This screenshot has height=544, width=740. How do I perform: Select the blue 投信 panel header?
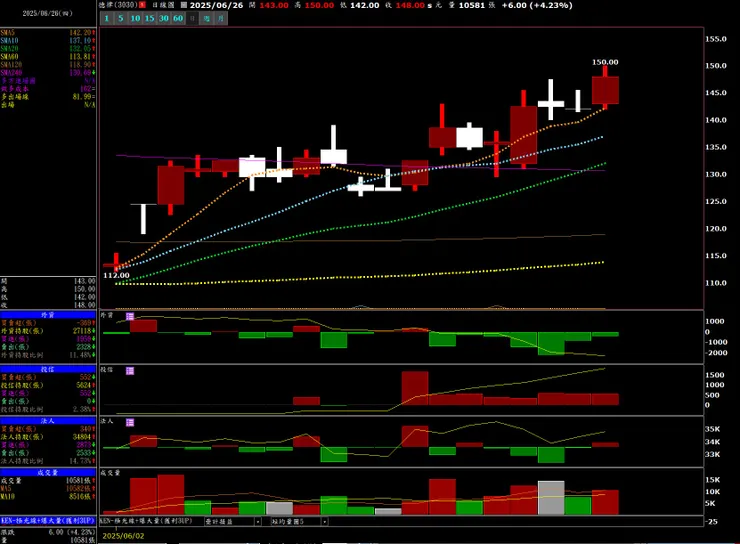tap(48, 369)
